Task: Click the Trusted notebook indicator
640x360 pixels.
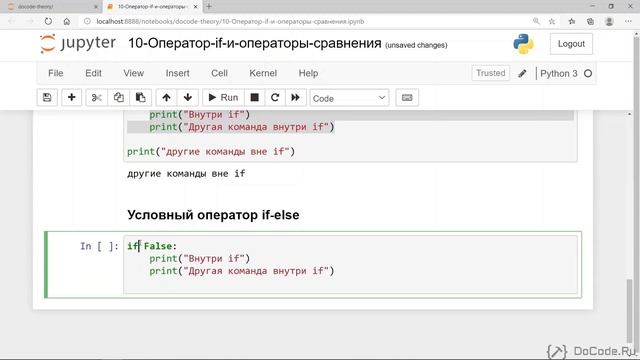Action: [490, 73]
